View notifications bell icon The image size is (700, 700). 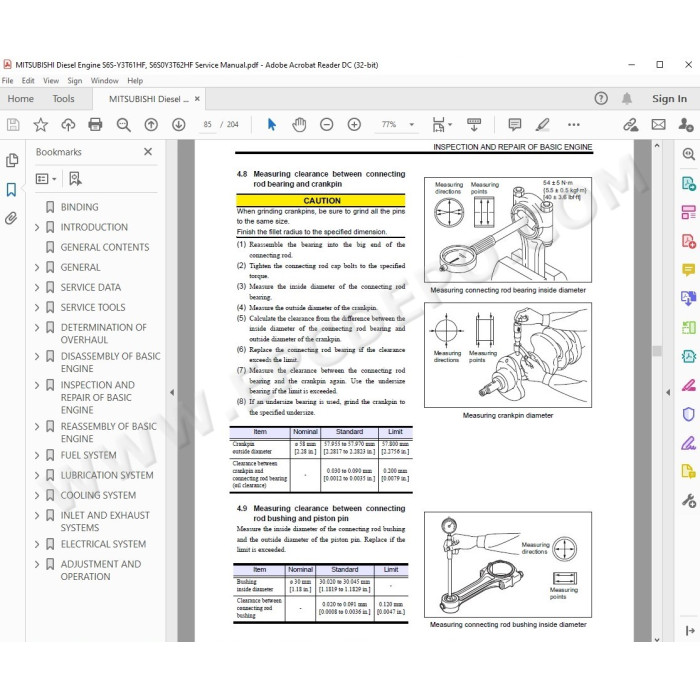(627, 99)
